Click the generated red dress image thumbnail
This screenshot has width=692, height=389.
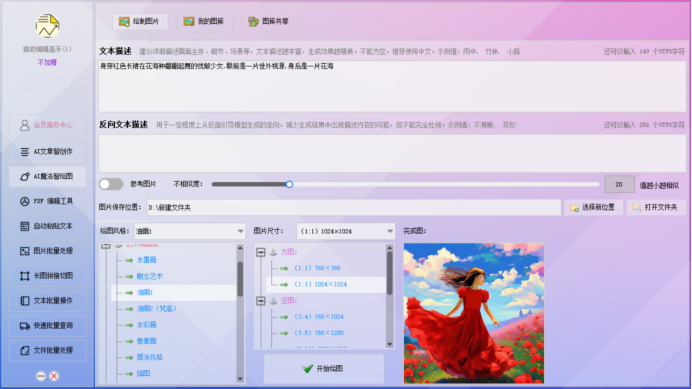tap(474, 313)
